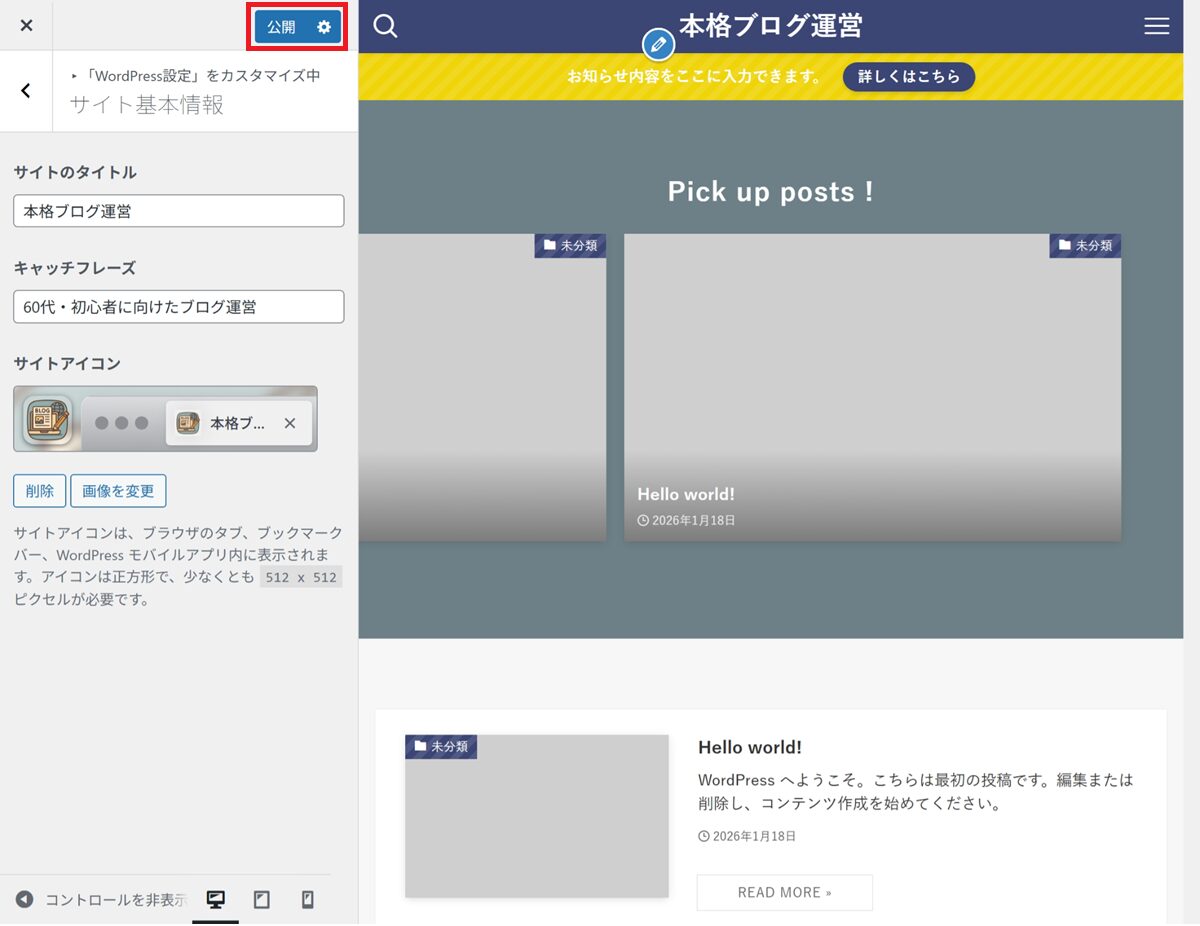Click the サイトのタイトル text field

click(x=179, y=211)
